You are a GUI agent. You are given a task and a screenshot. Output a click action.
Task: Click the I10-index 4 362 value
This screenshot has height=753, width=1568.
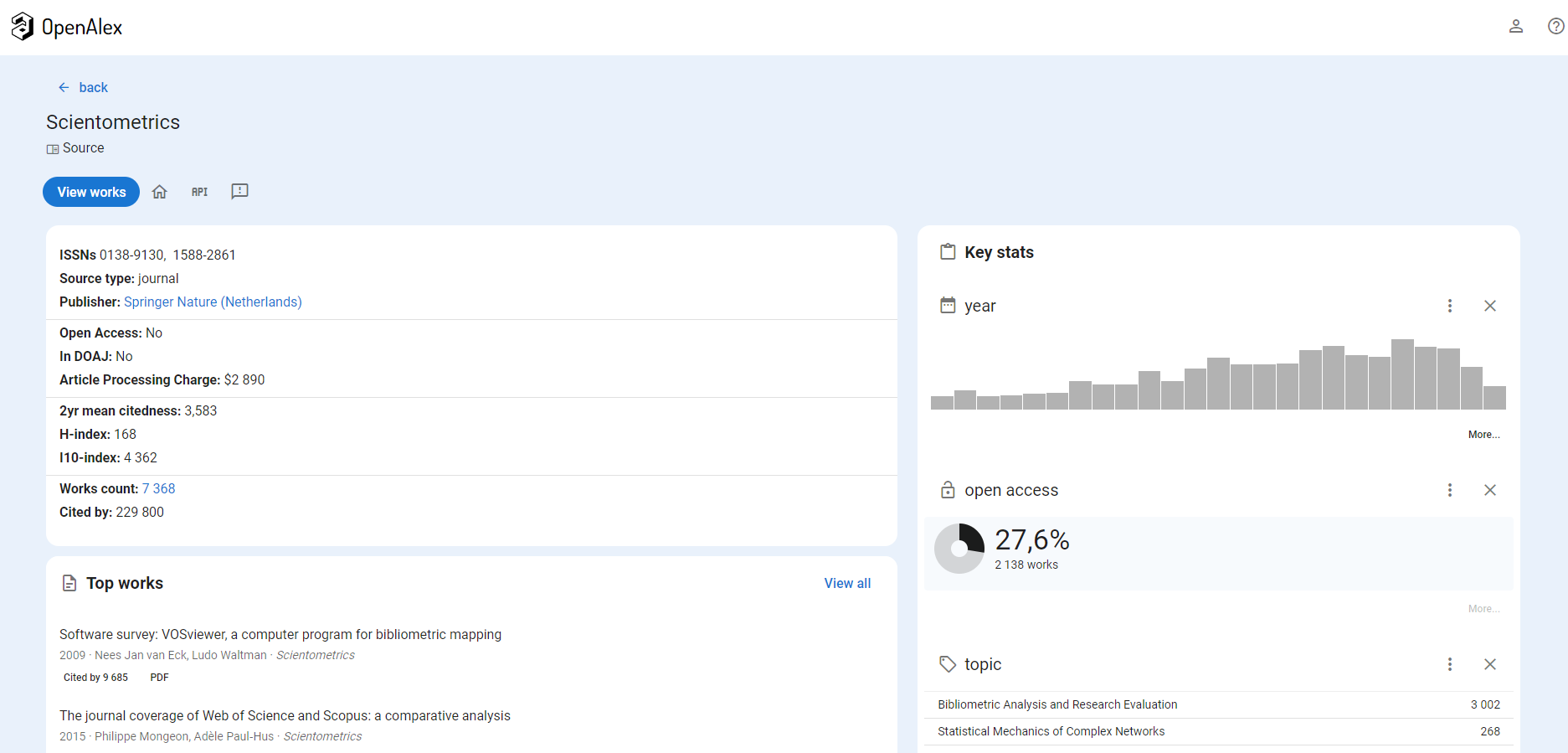coord(141,457)
